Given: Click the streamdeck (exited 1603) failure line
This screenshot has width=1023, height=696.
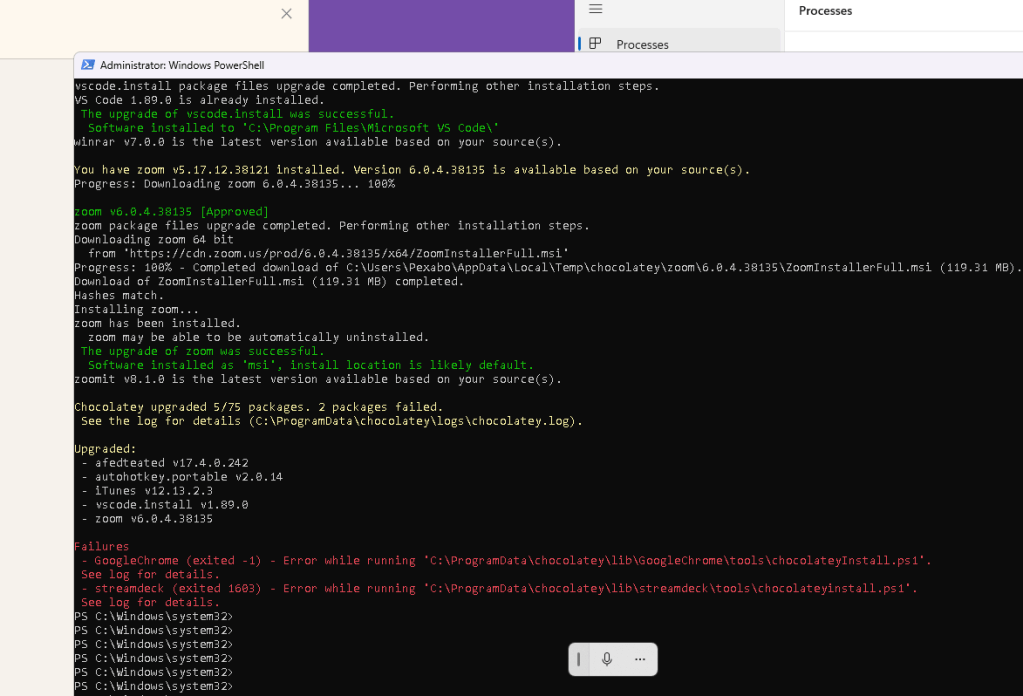Looking at the screenshot, I should 499,588.
